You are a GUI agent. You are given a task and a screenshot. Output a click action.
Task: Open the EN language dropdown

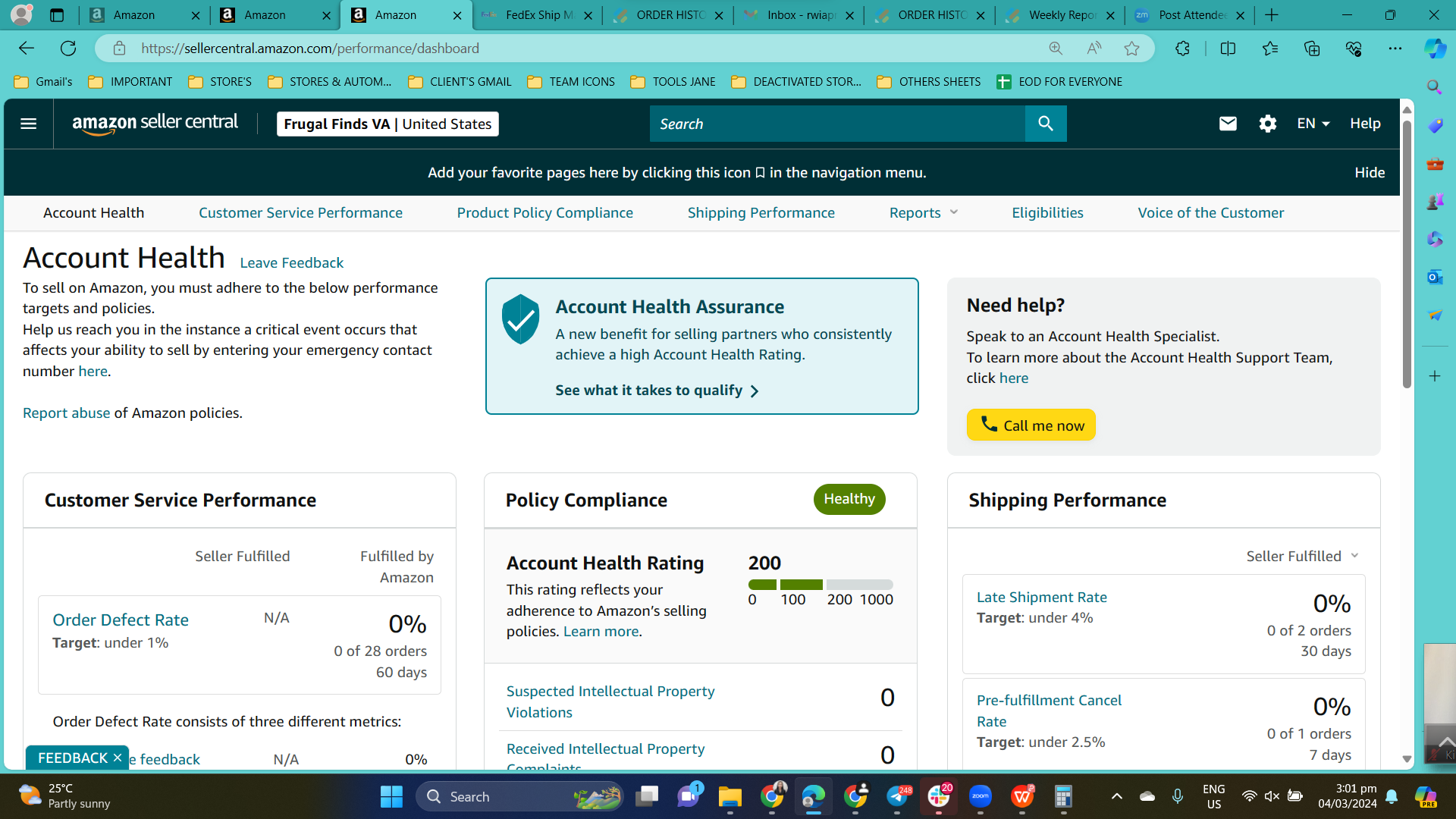1313,124
